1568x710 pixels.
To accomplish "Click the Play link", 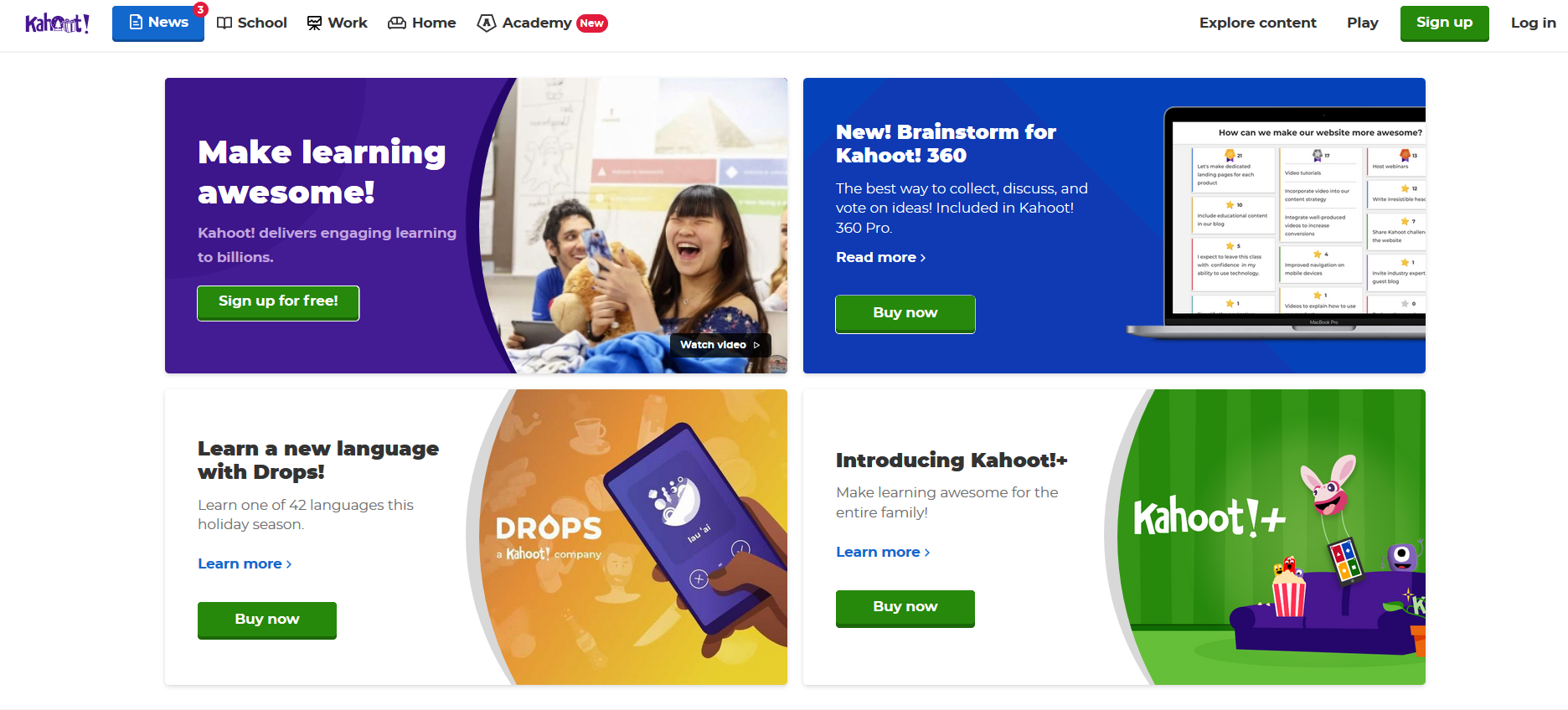I will tap(1362, 23).
